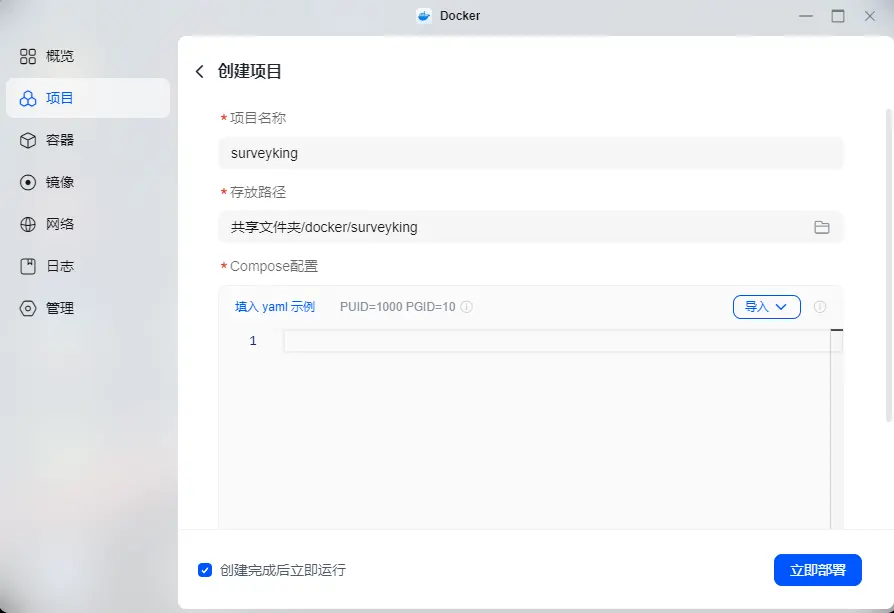Focus the 存放路径 path field
Image resolution: width=894 pixels, height=613 pixels.
pyautogui.click(x=530, y=227)
